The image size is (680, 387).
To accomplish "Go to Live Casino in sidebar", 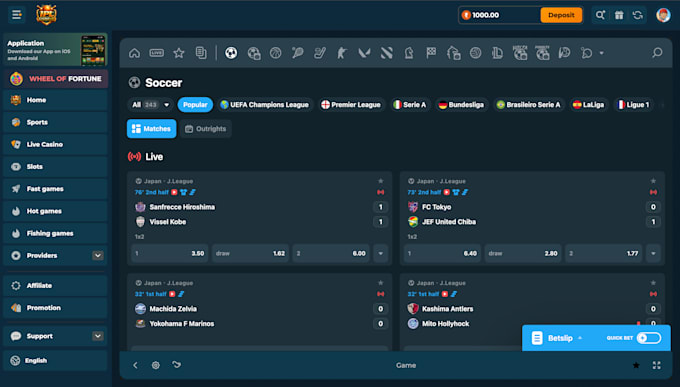I will 55,144.
